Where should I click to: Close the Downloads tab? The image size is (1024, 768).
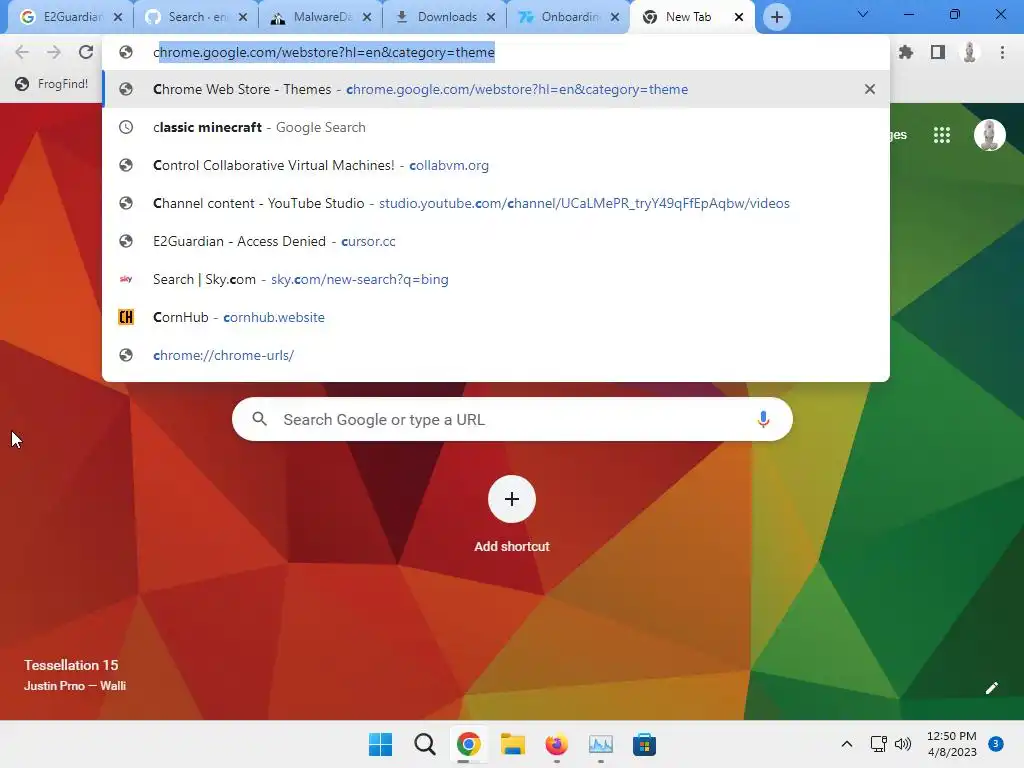[x=490, y=17]
